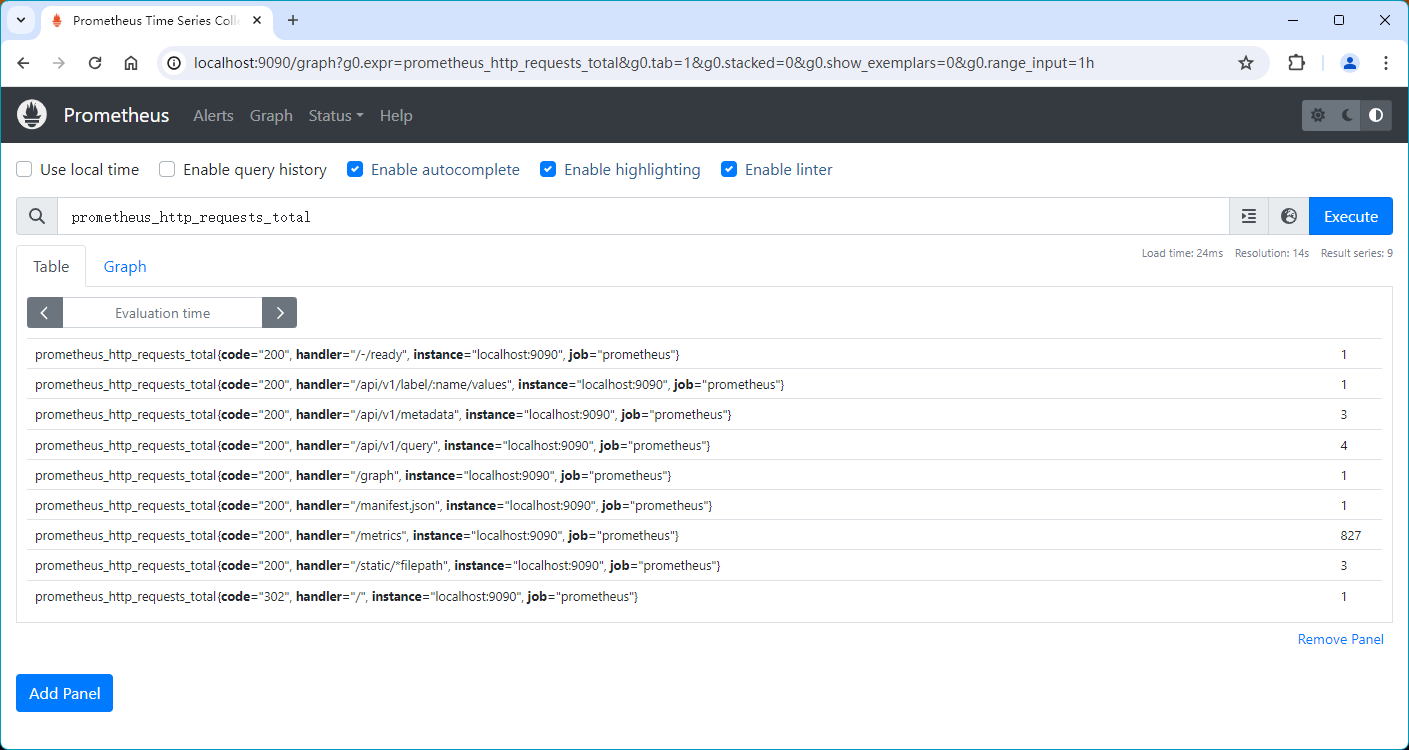Image resolution: width=1409 pixels, height=750 pixels.
Task: Open the Alerts page
Action: [213, 115]
